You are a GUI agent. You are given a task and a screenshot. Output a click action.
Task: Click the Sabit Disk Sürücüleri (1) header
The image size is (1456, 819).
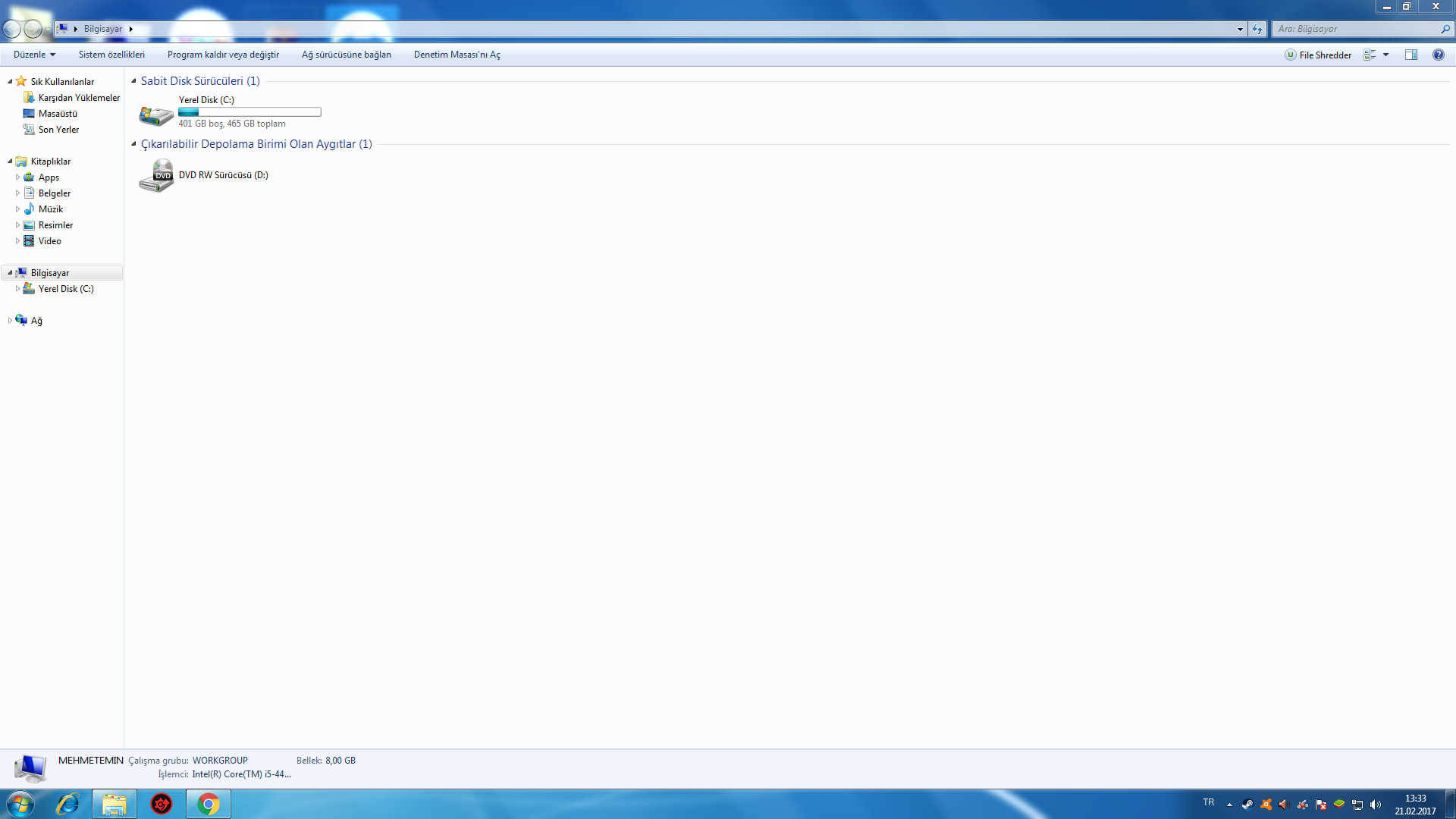coord(200,81)
